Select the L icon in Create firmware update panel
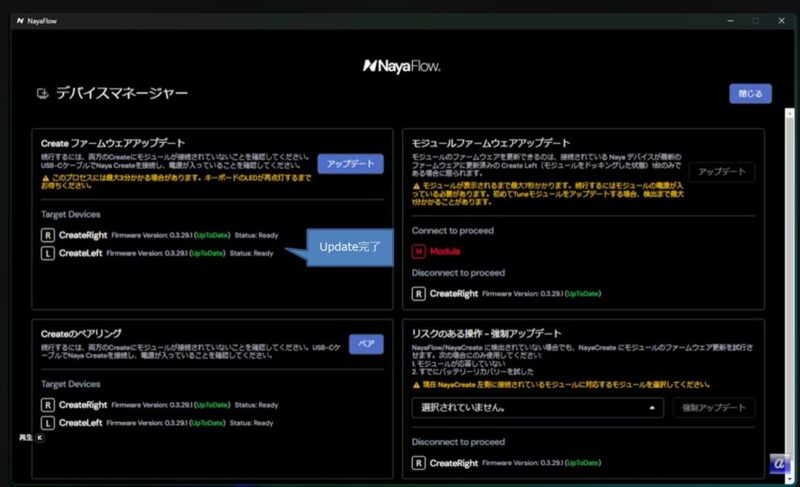The height and width of the screenshot is (487, 800). pos(47,254)
